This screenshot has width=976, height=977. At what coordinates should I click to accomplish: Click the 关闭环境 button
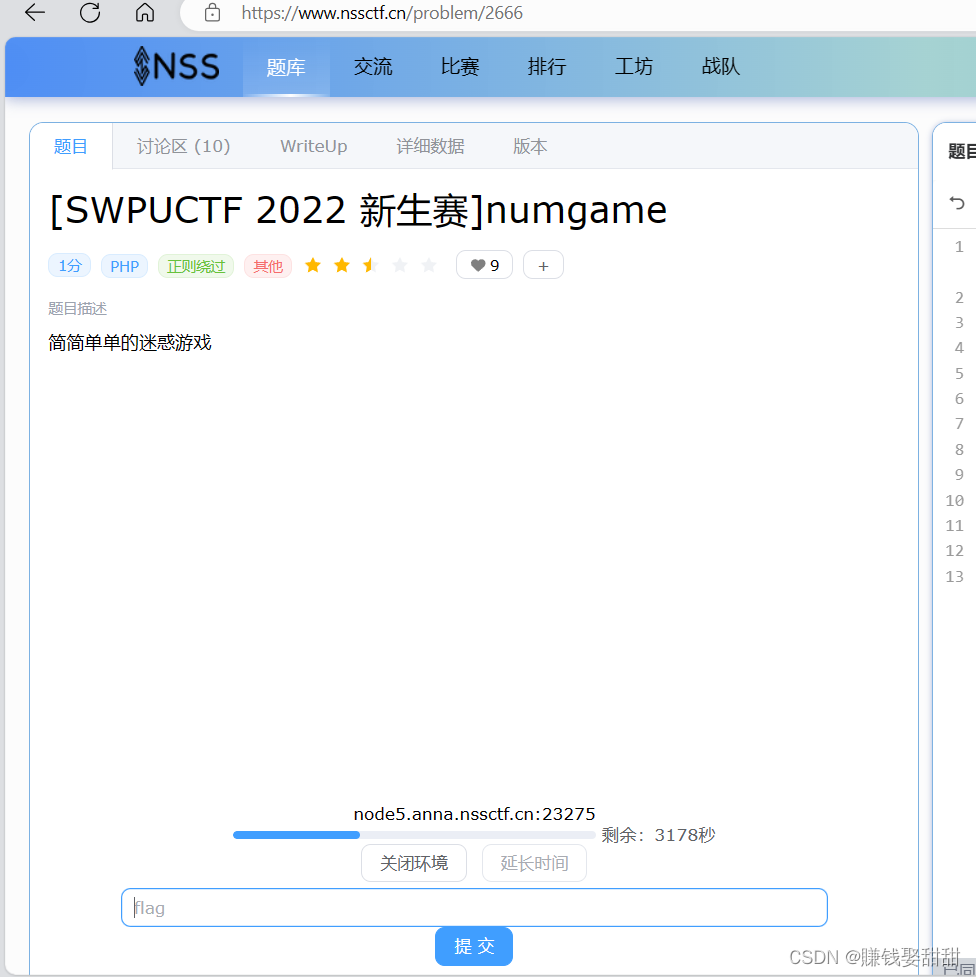pyautogui.click(x=414, y=862)
